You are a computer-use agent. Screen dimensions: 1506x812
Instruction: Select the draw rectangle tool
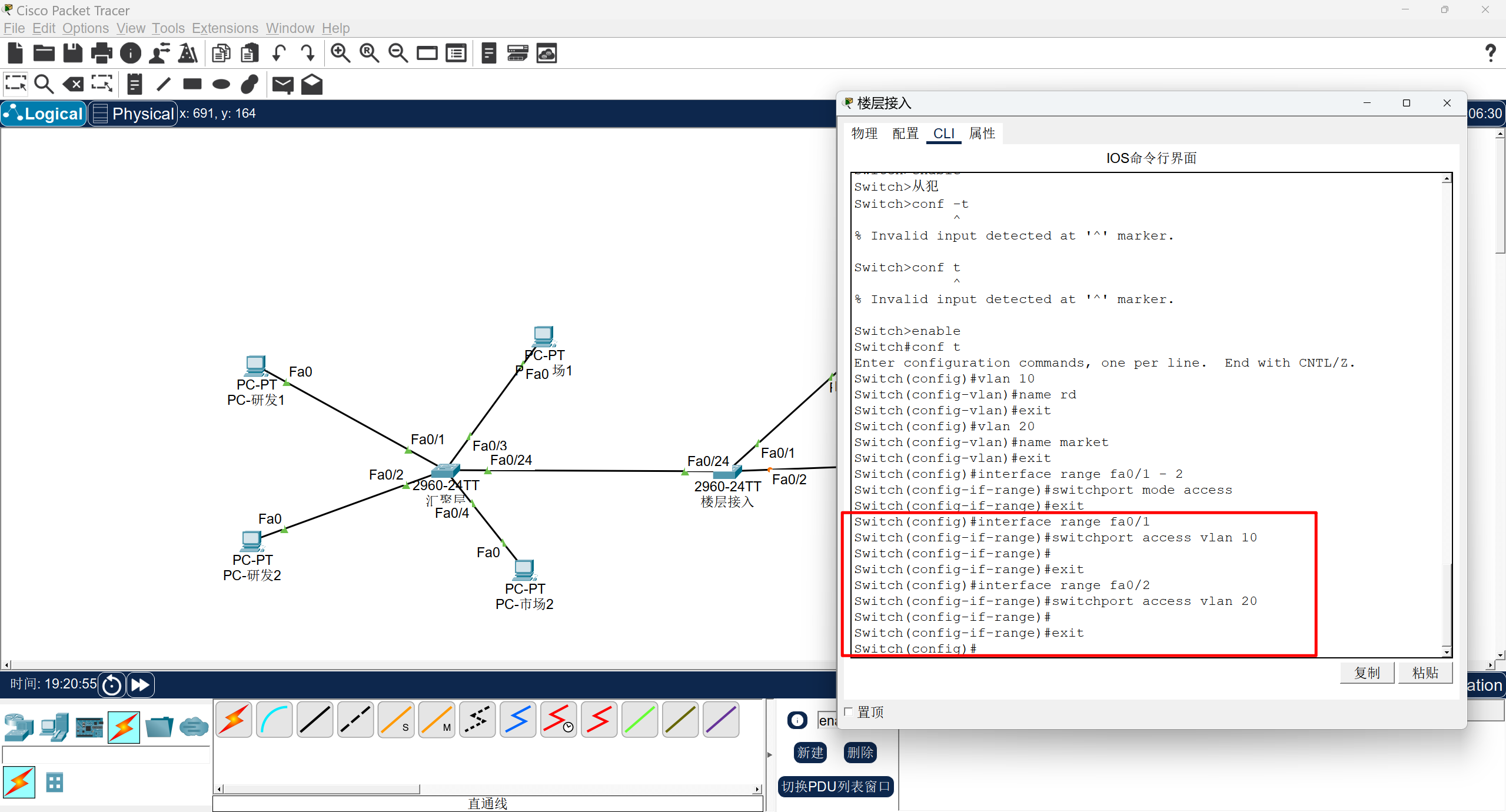coord(192,84)
